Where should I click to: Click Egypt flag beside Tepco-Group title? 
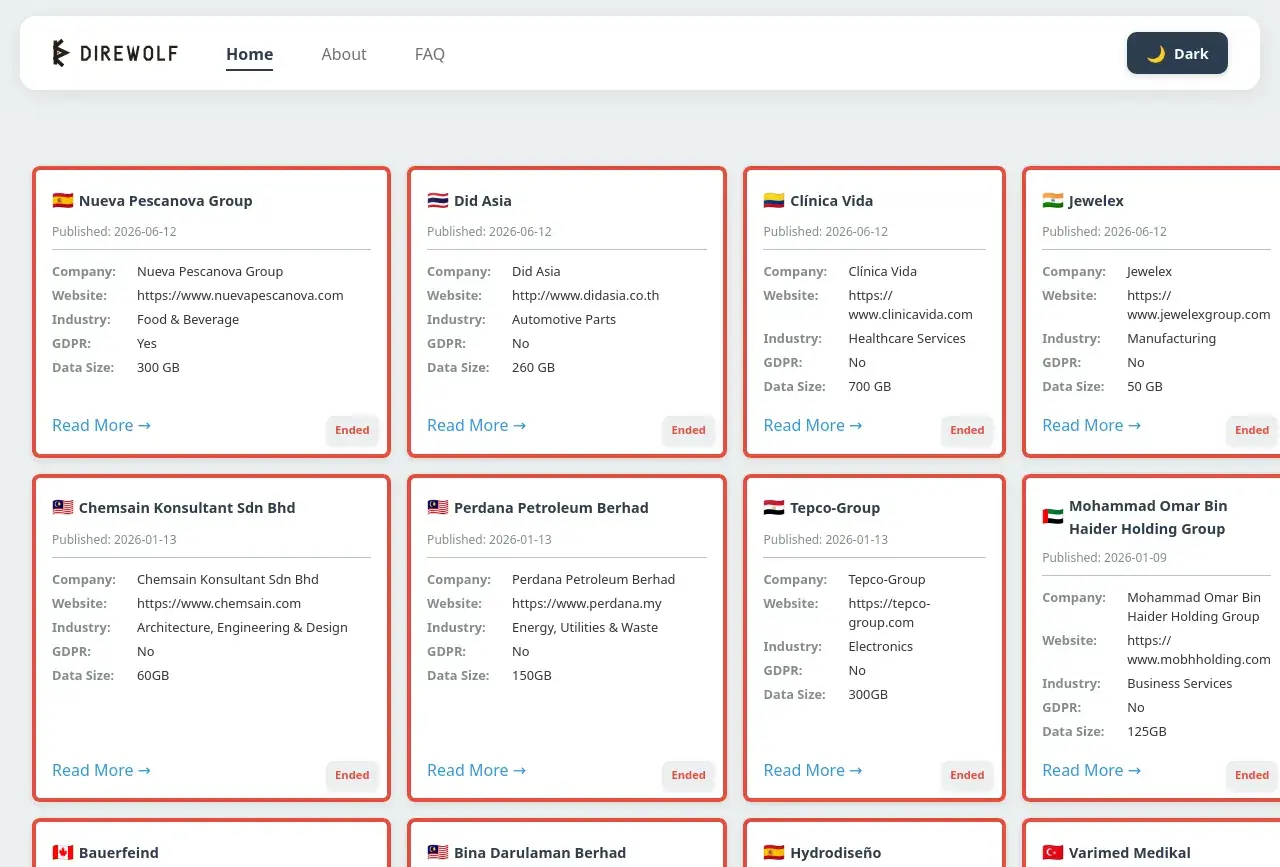774,507
